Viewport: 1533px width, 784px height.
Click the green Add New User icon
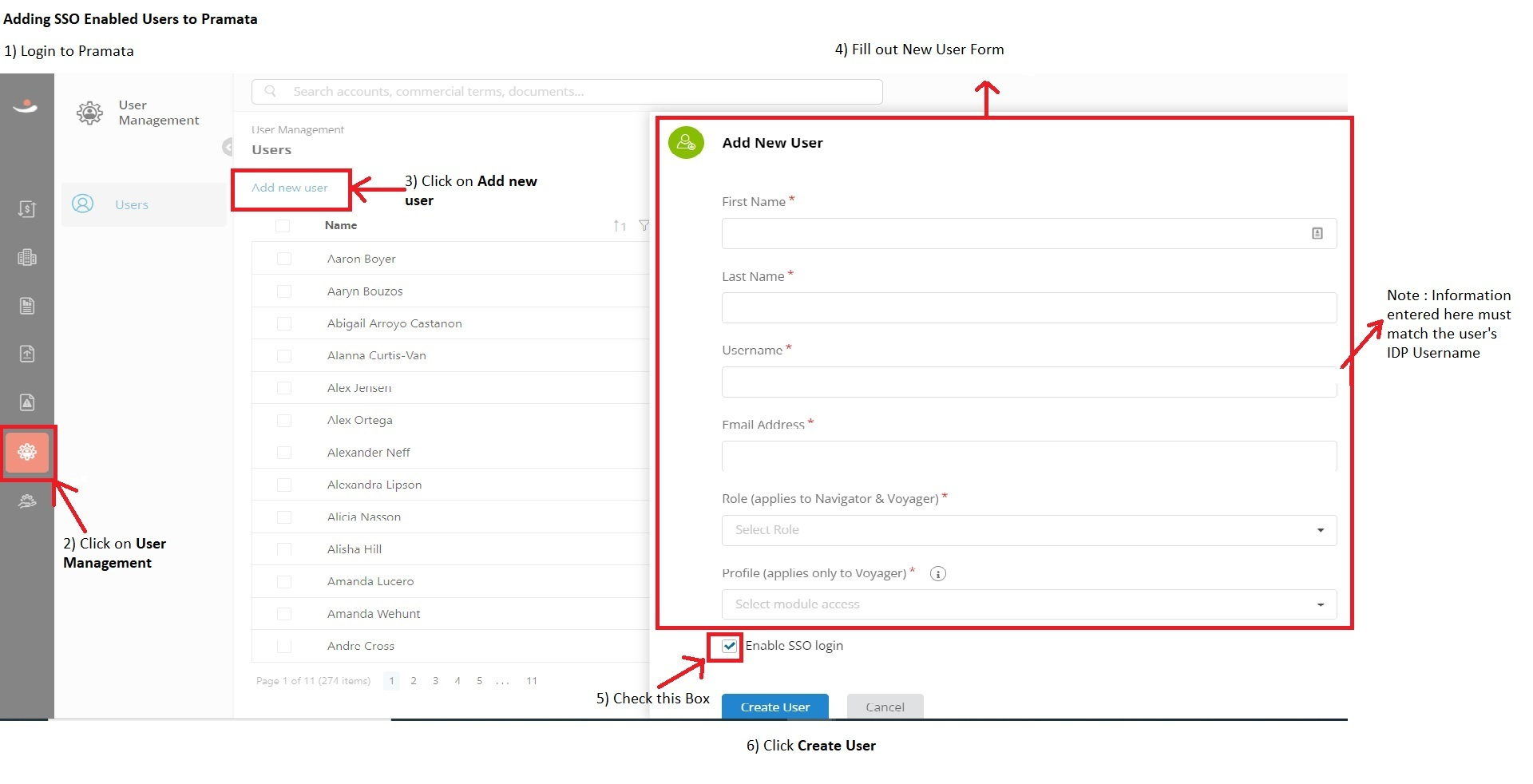point(686,143)
